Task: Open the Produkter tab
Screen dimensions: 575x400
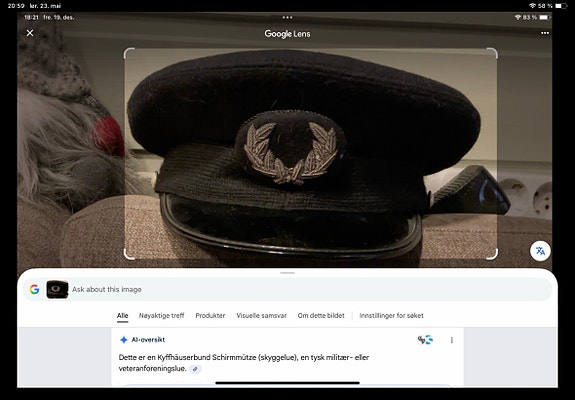Action: click(x=210, y=316)
